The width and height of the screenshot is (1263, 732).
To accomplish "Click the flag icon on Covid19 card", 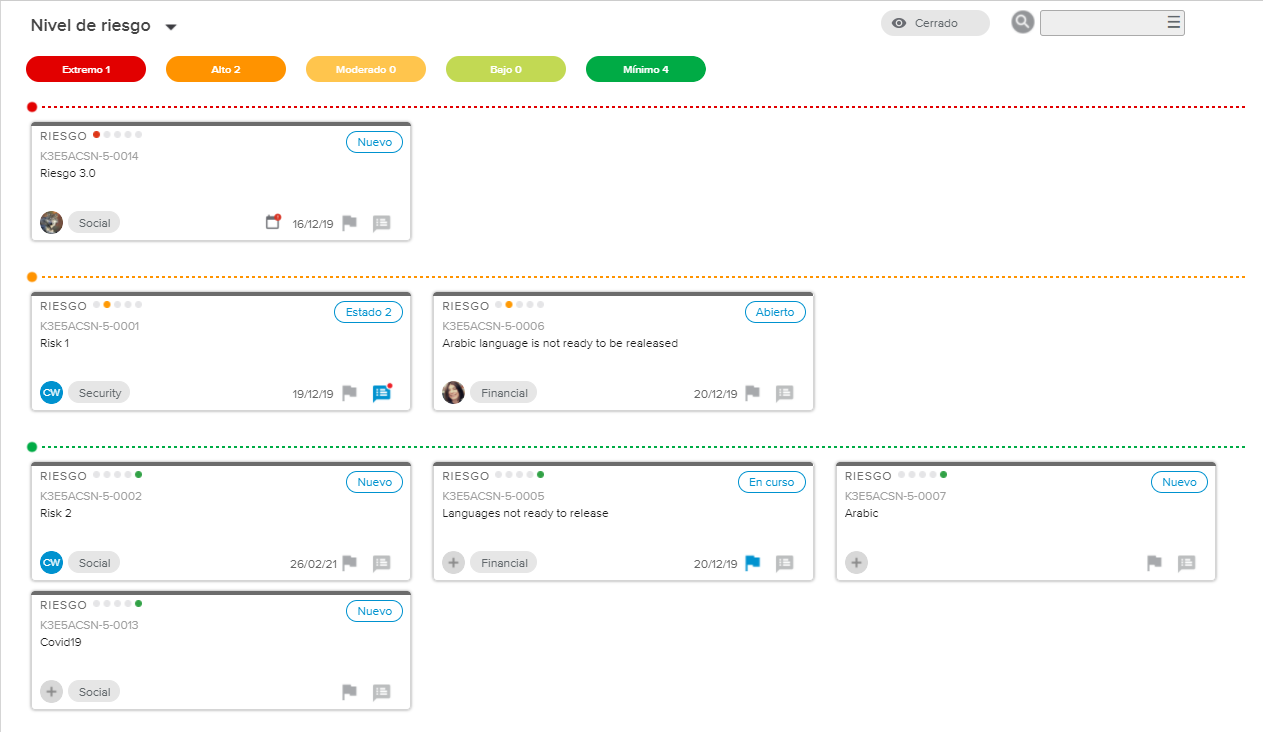I will point(349,692).
